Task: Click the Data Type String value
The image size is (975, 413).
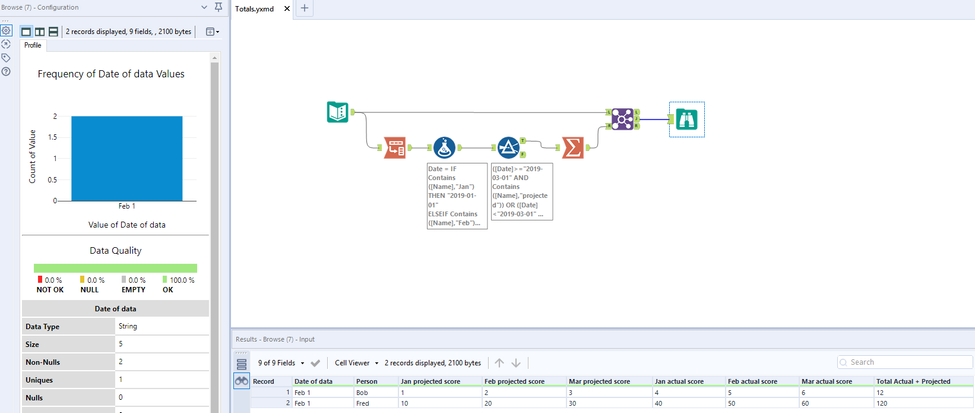Action: pos(162,326)
